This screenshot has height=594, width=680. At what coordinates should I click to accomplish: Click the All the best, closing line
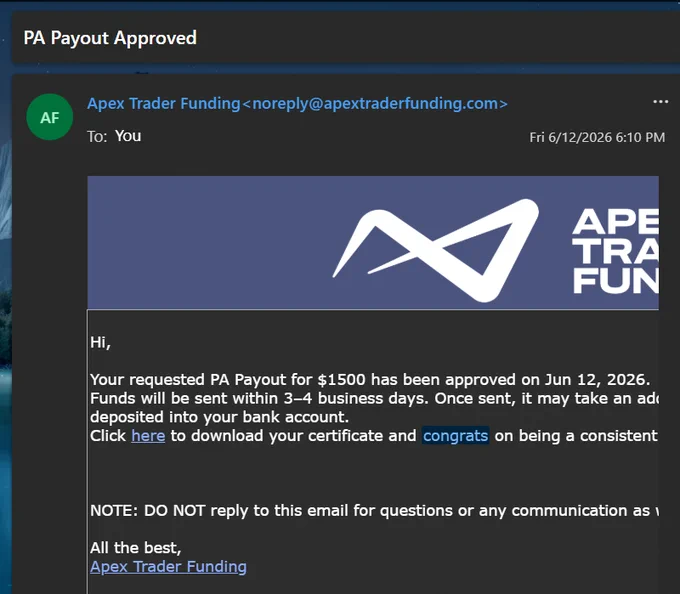tap(135, 548)
